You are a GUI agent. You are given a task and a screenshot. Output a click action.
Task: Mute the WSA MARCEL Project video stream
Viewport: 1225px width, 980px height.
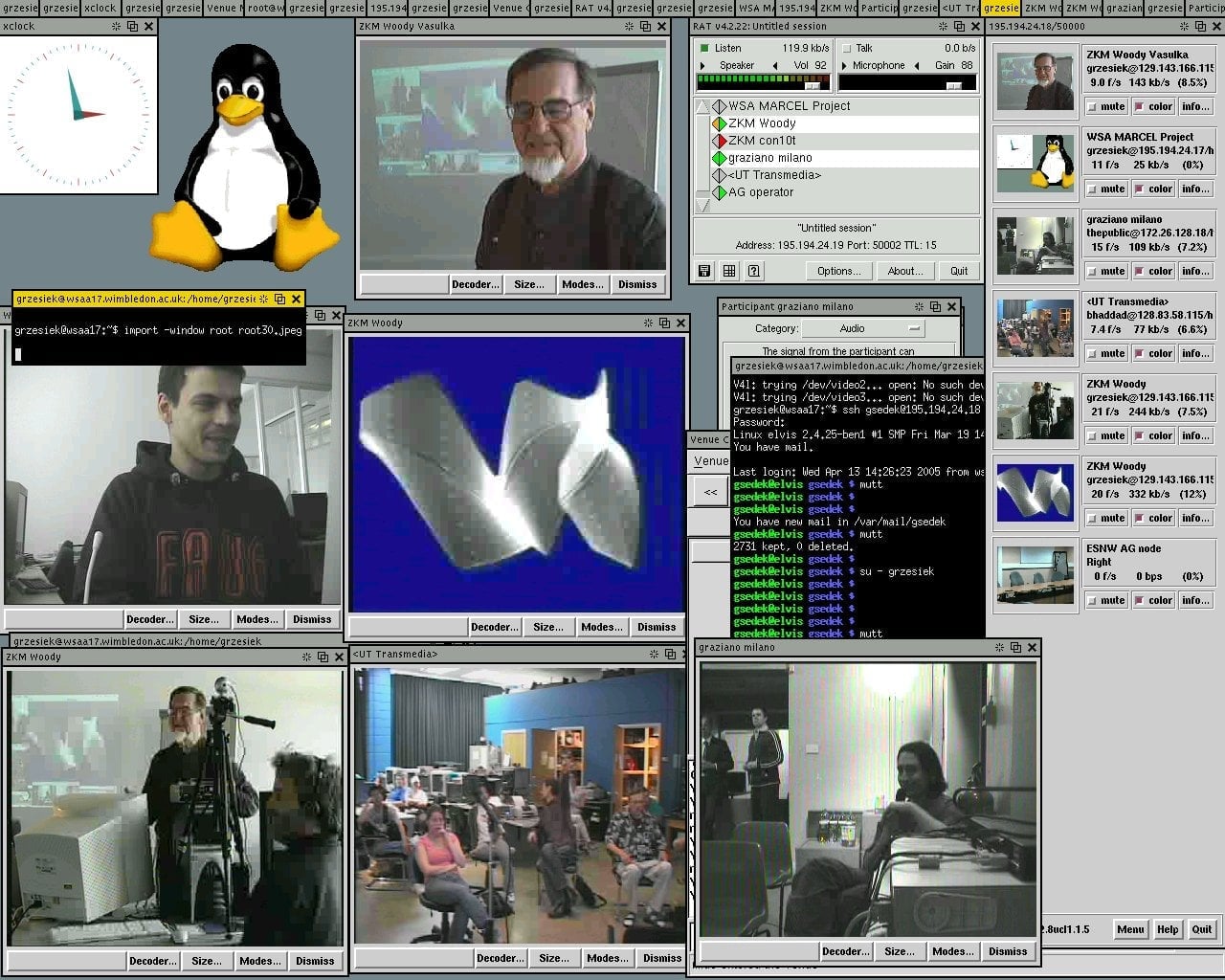coord(1105,189)
